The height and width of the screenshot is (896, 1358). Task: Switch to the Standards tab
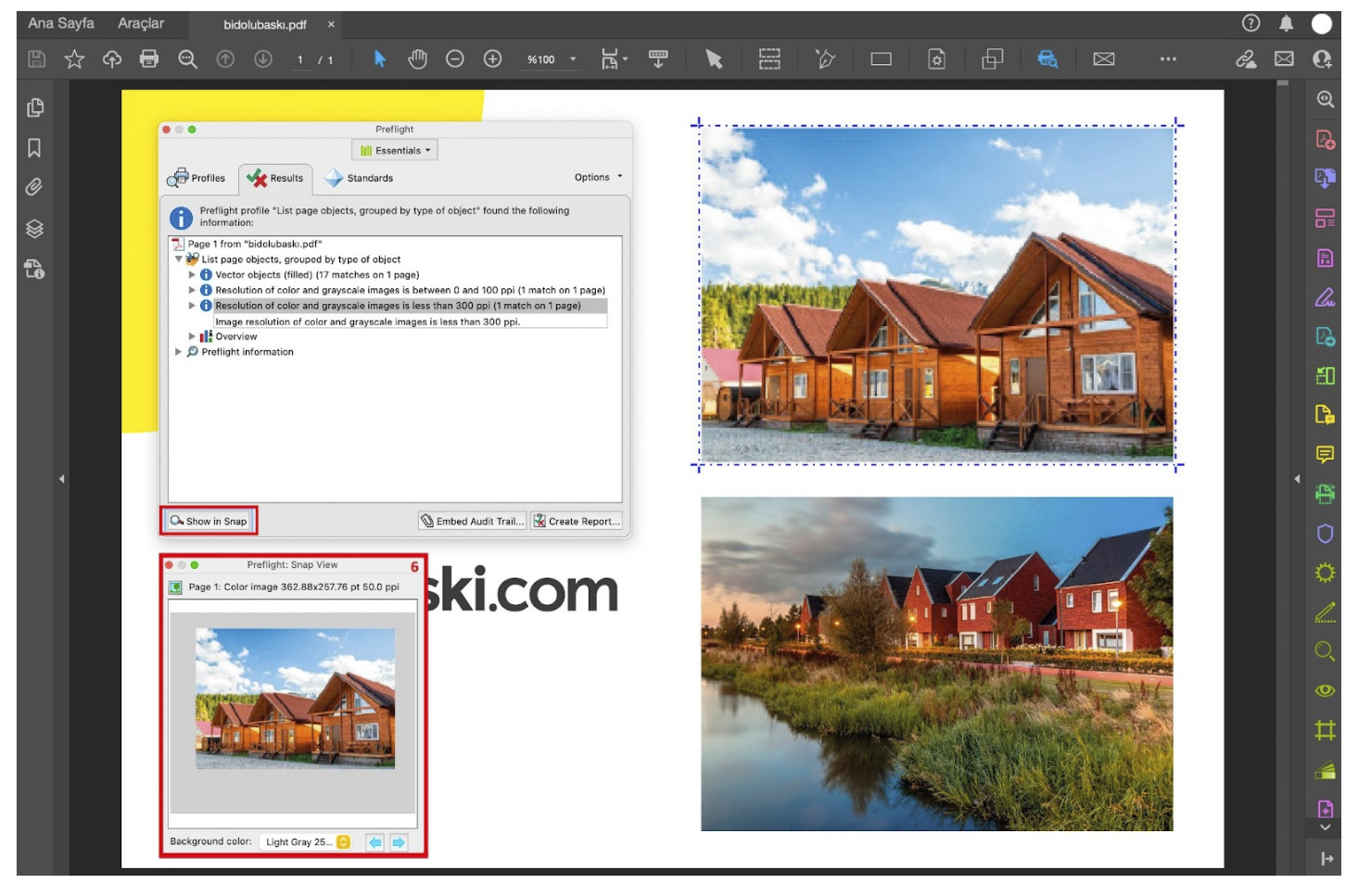pyautogui.click(x=359, y=178)
